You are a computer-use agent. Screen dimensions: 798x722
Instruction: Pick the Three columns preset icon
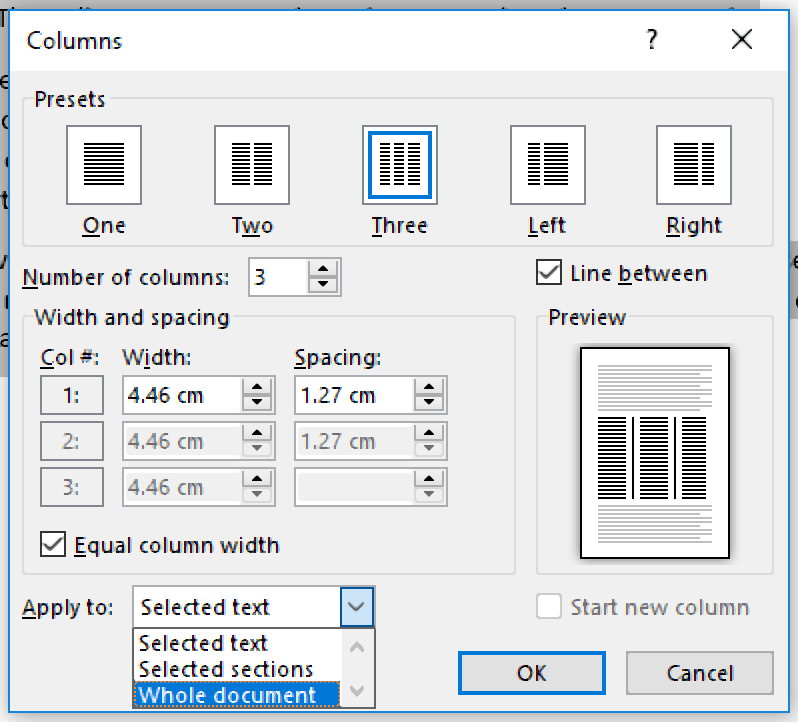tap(399, 164)
